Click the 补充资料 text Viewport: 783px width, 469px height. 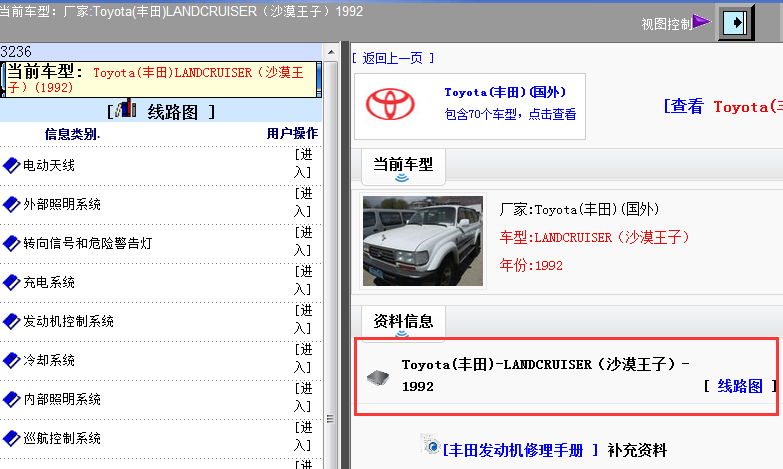pyautogui.click(x=637, y=451)
